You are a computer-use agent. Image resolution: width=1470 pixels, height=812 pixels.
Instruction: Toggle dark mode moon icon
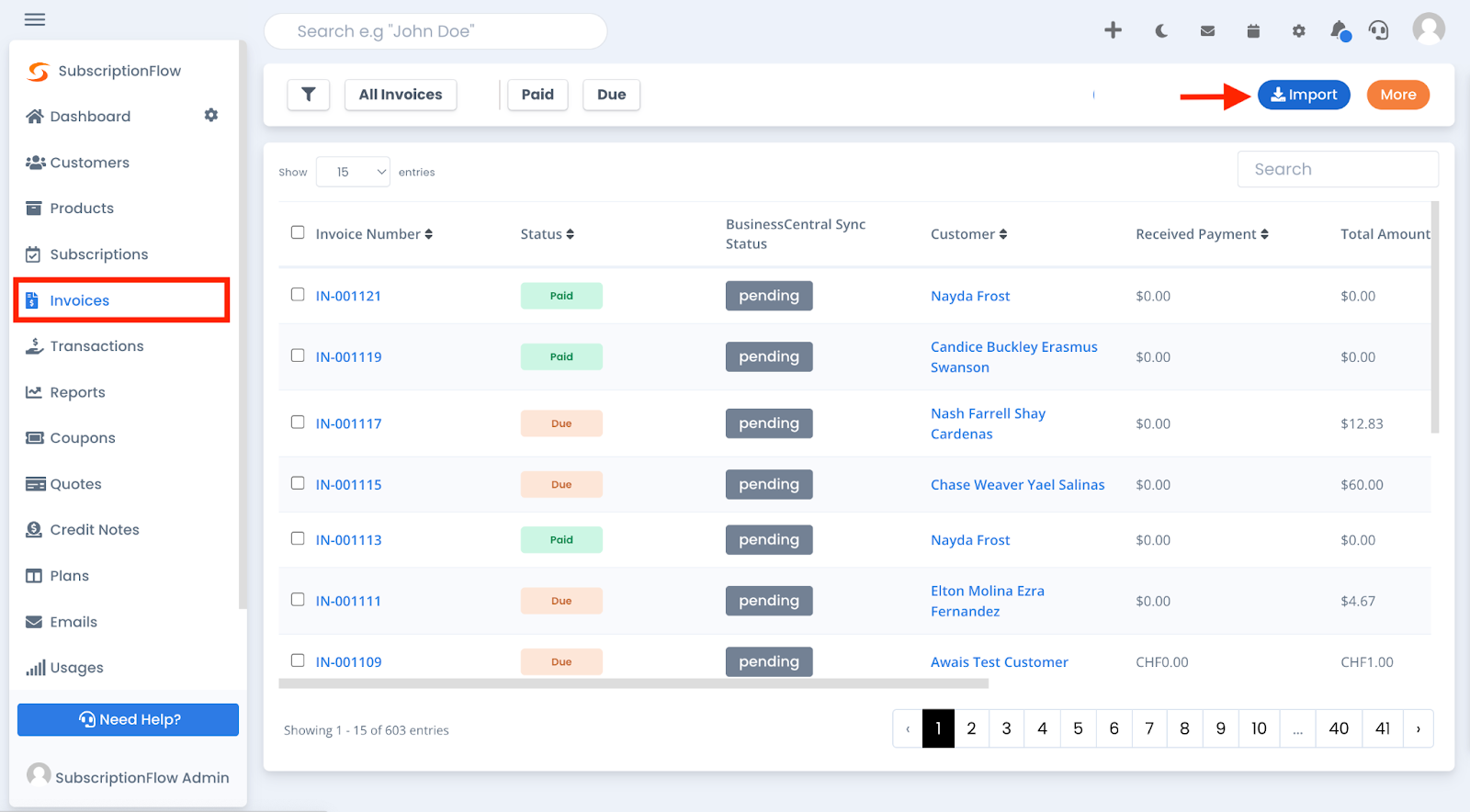pos(1161,31)
